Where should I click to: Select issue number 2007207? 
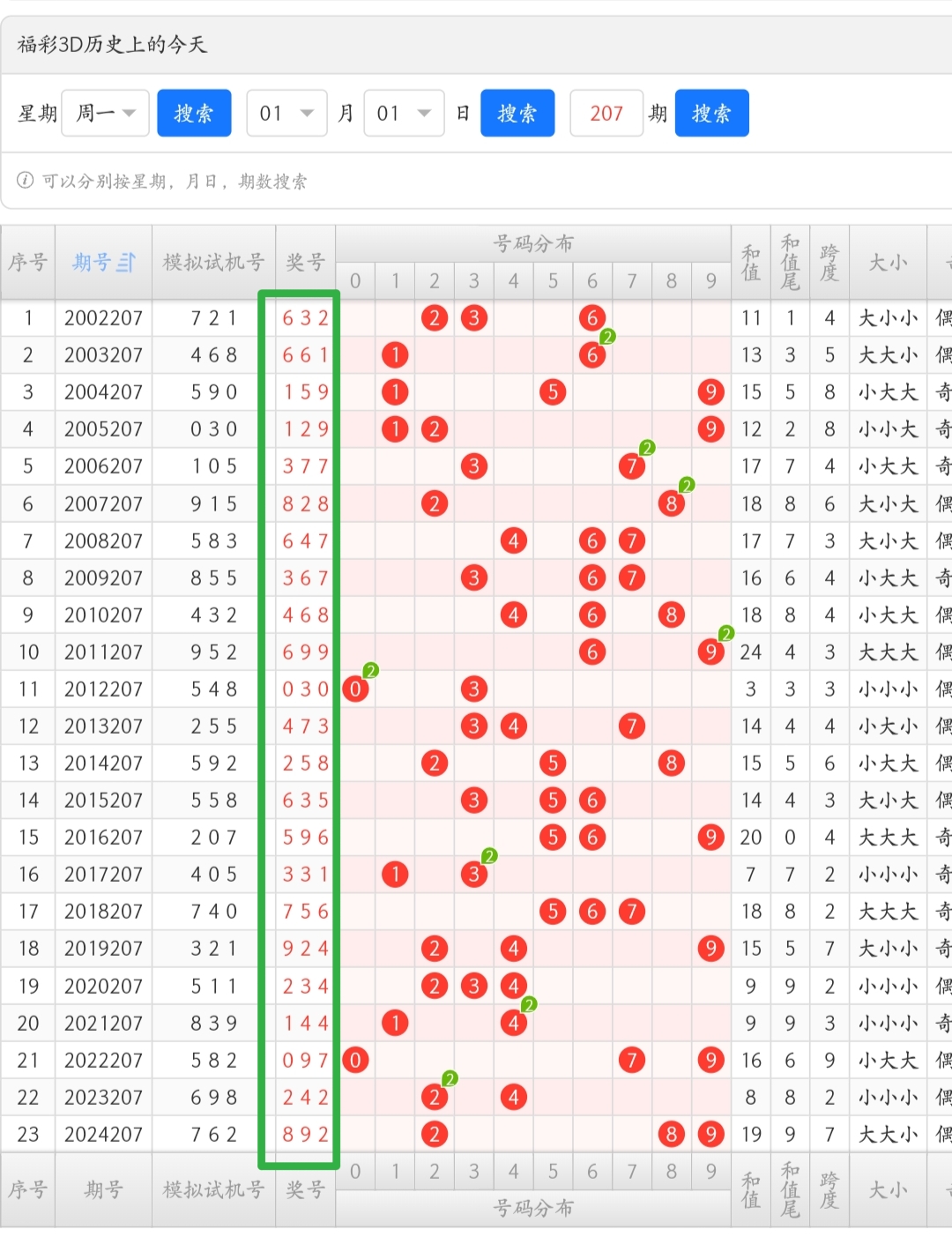click(x=103, y=504)
